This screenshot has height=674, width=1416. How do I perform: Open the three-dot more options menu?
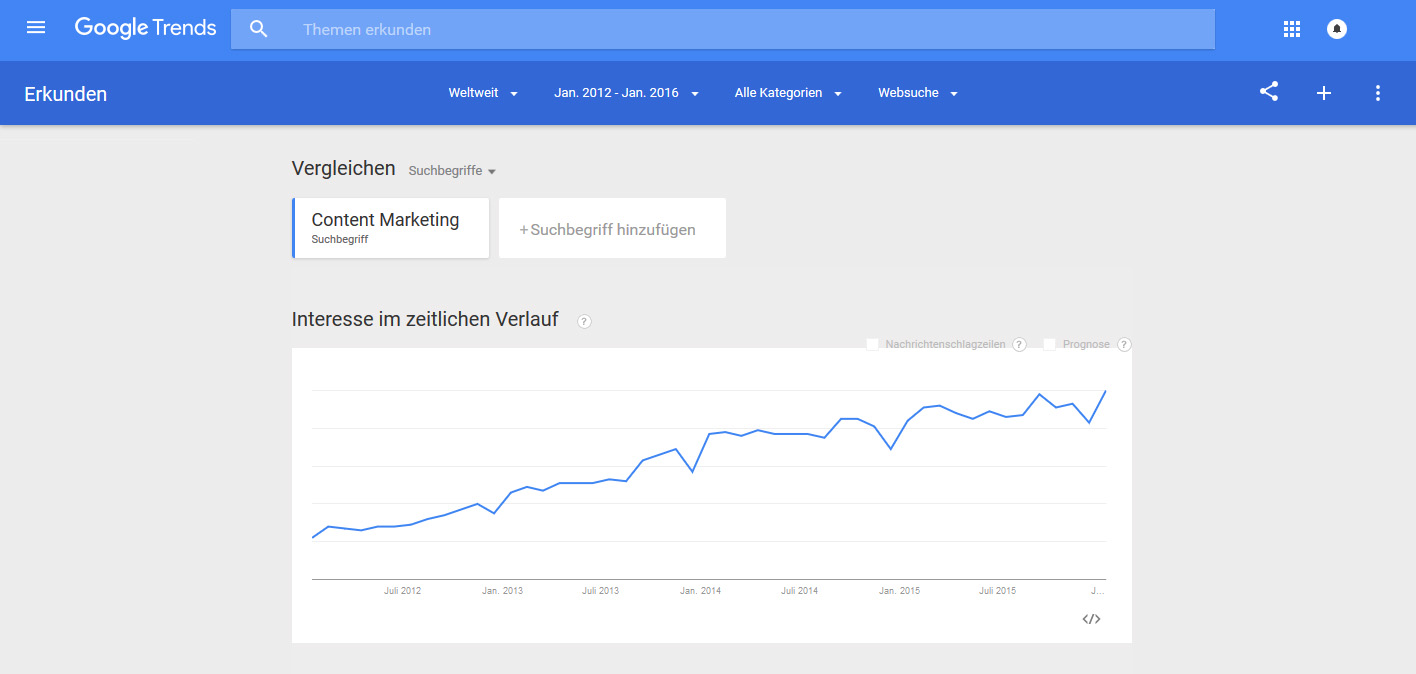[1378, 93]
